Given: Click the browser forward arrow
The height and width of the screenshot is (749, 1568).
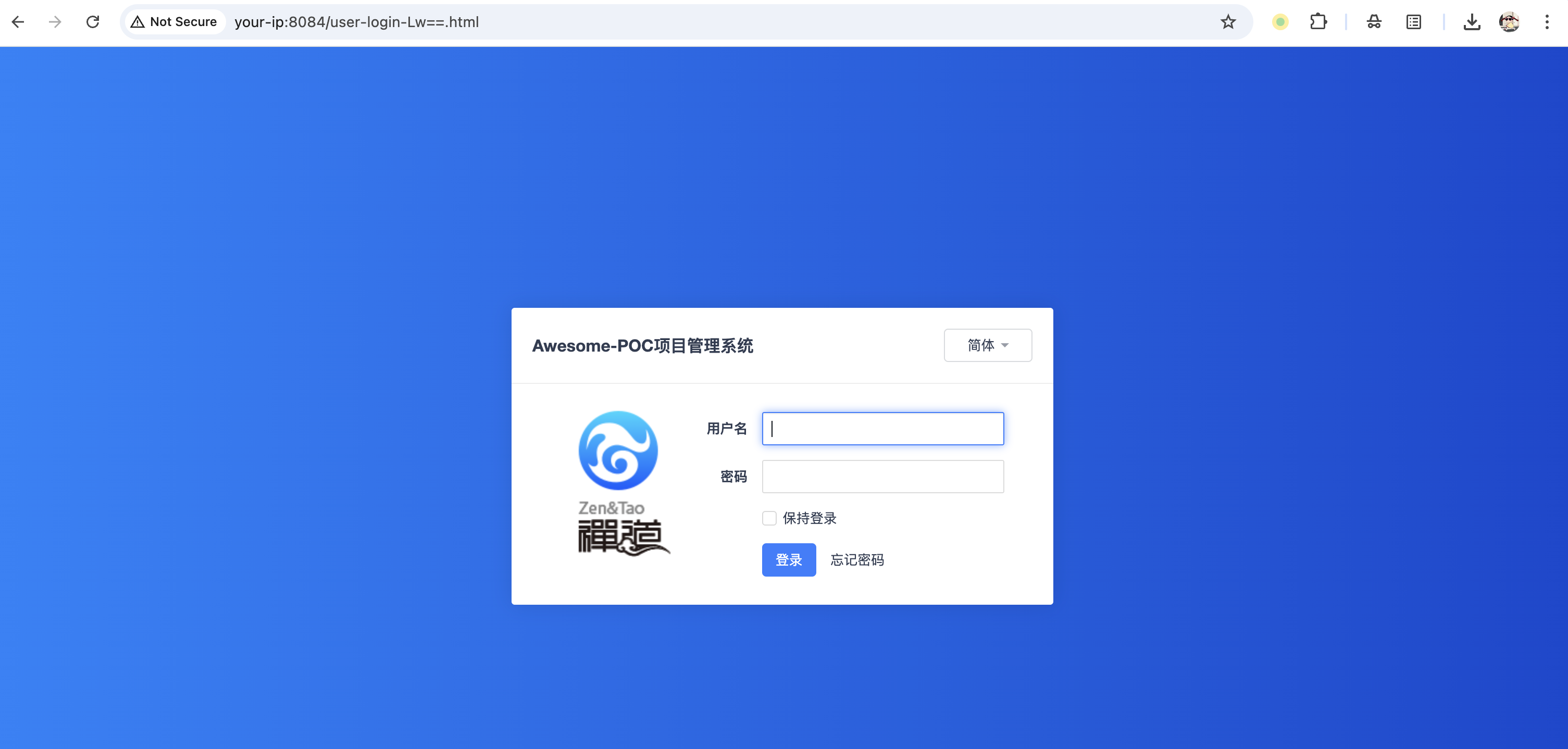Looking at the screenshot, I should pos(55,22).
